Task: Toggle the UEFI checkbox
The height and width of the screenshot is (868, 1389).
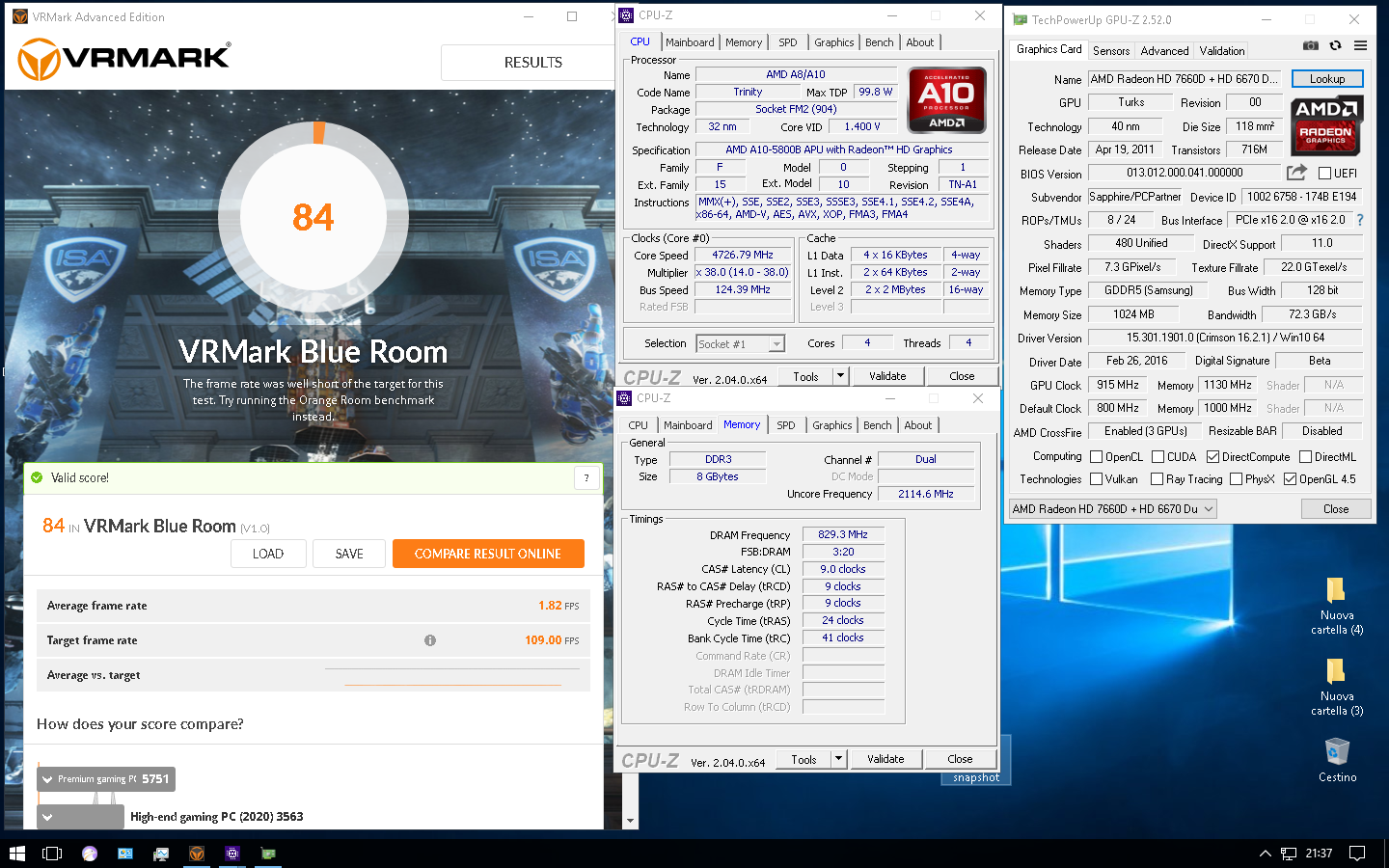Action: pyautogui.click(x=1325, y=174)
